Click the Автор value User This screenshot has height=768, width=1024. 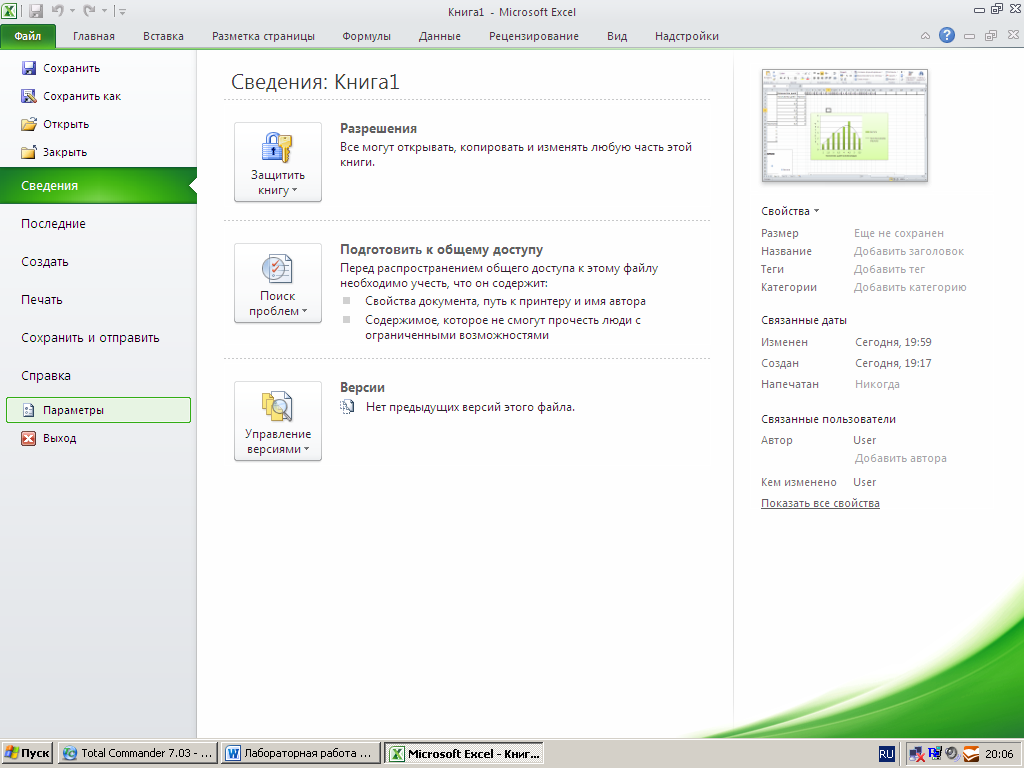[864, 440]
